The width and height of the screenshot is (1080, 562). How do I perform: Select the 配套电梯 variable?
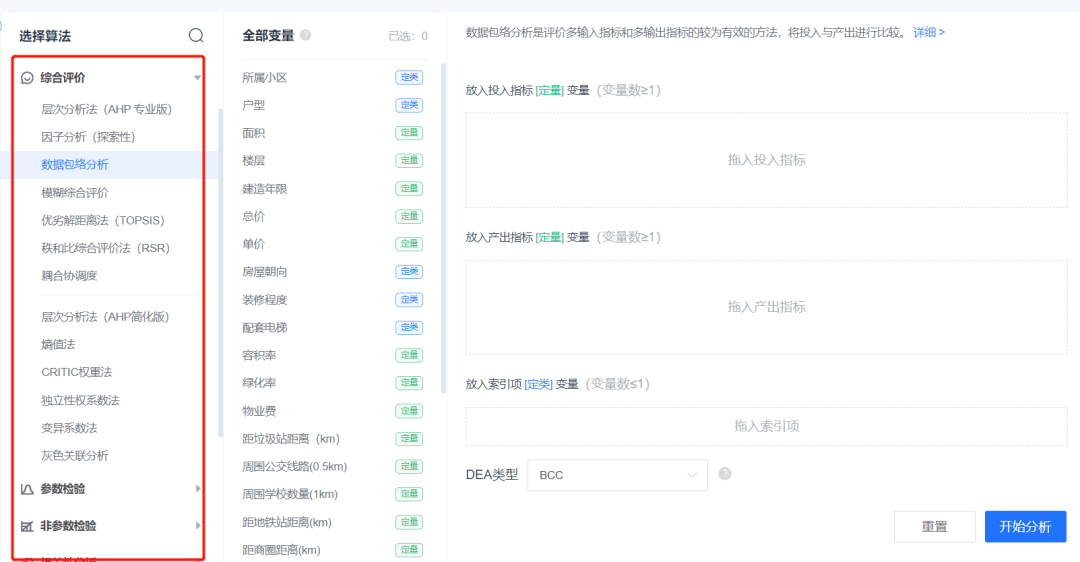pyautogui.click(x=264, y=327)
